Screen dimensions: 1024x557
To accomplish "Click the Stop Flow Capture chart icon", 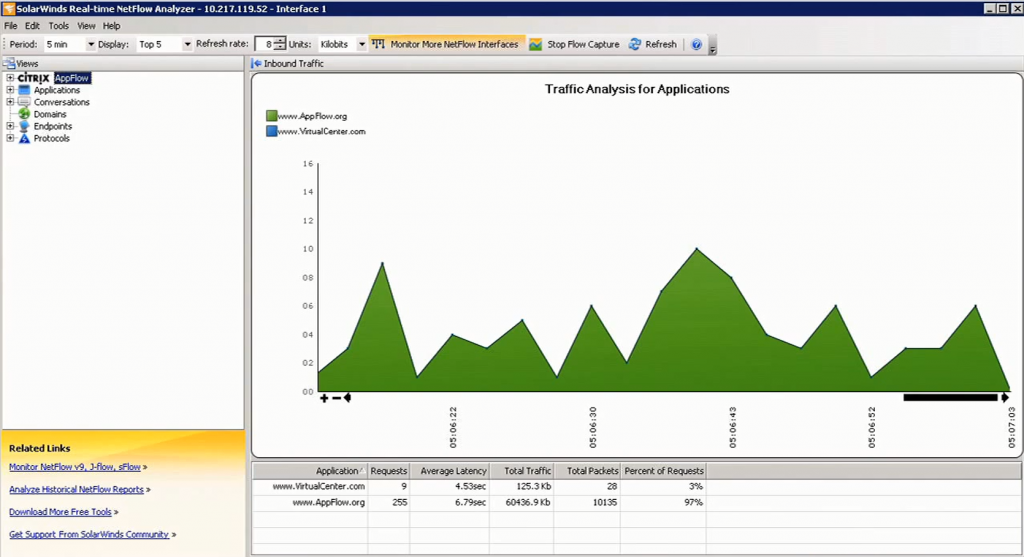I will (536, 44).
